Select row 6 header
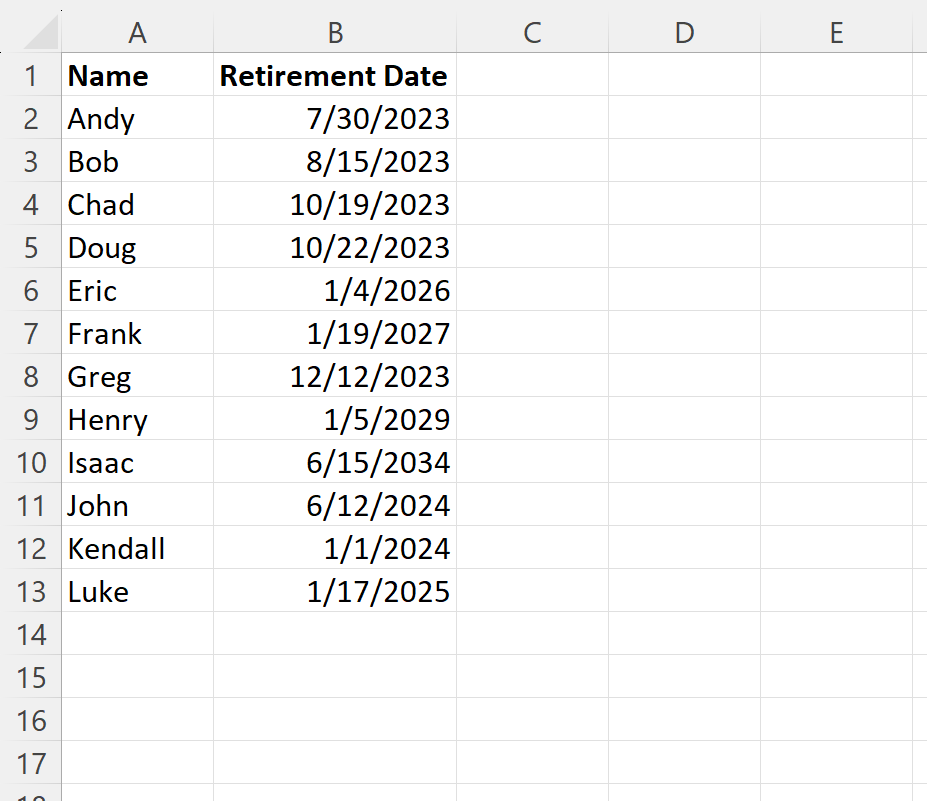Image resolution: width=927 pixels, height=801 pixels. click(x=31, y=291)
